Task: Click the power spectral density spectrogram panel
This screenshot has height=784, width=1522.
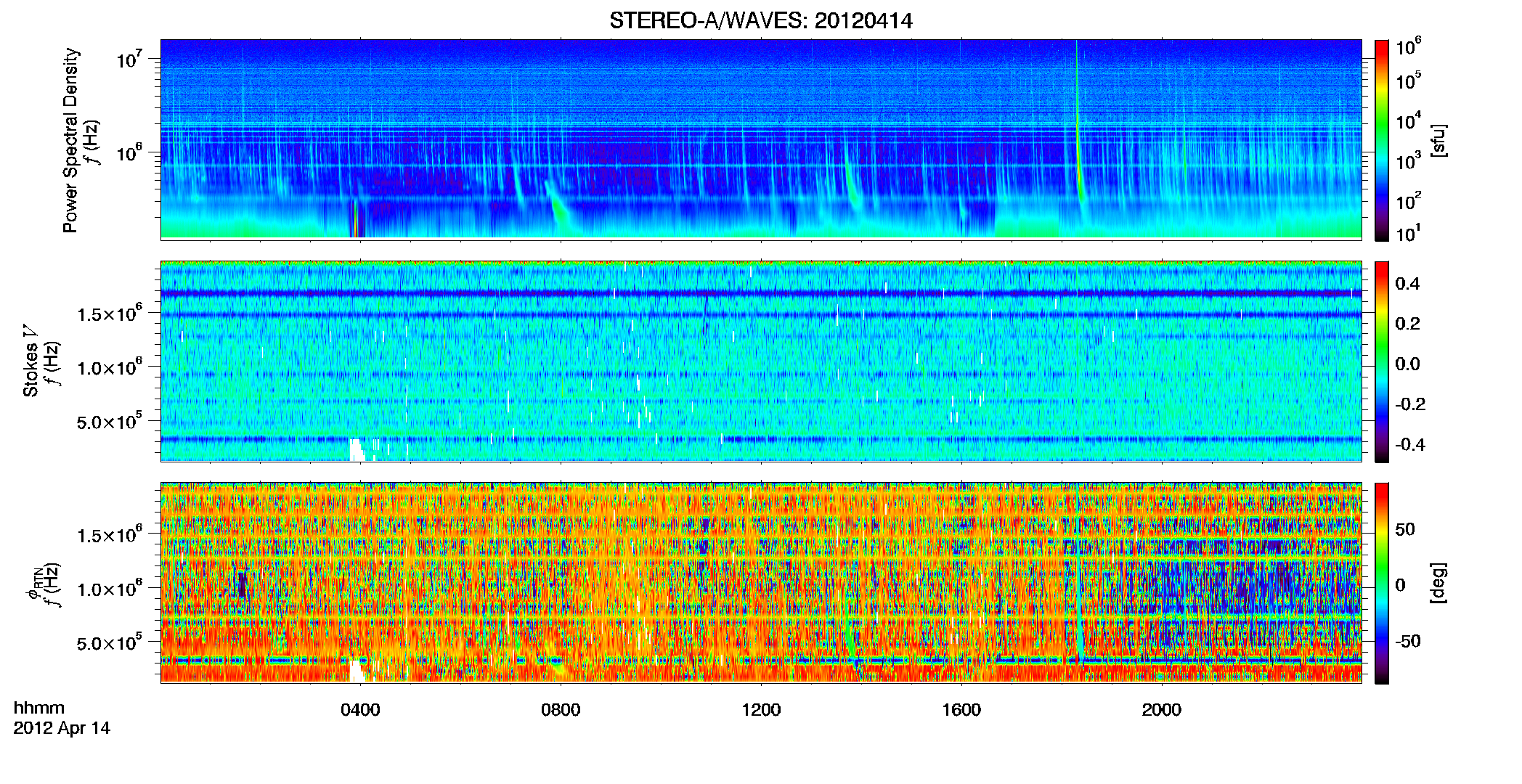Action: [x=761, y=139]
